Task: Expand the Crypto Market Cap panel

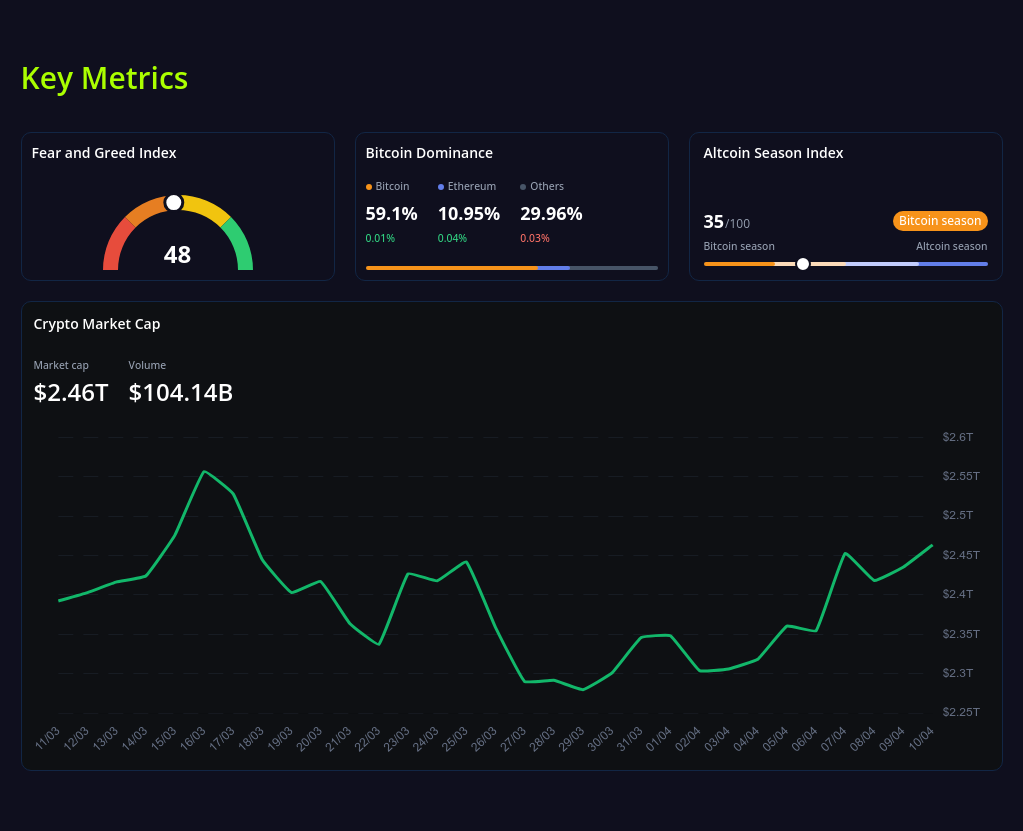Action: (96, 324)
